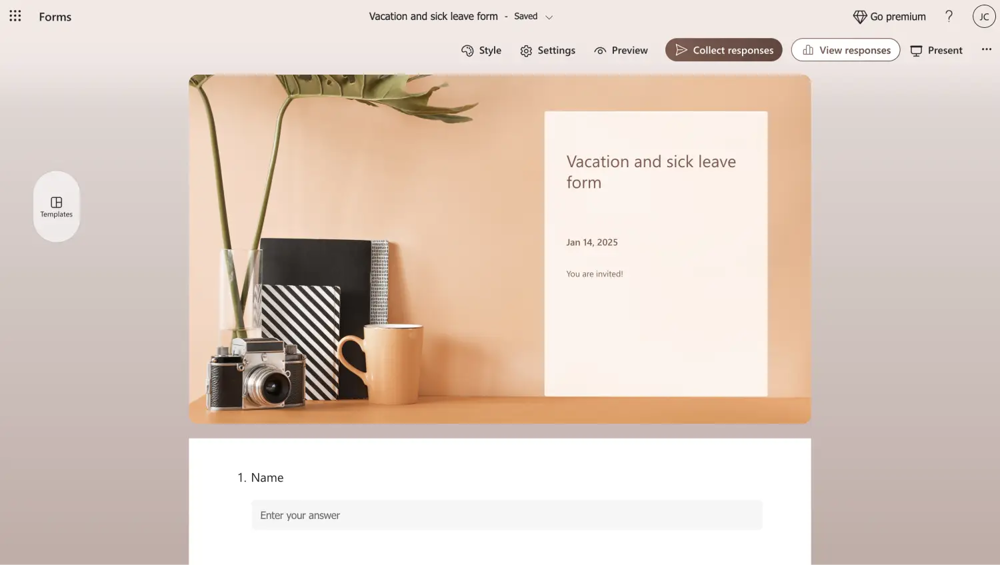Click the form name in header bar
Screen dimensions: 1000x565
click(x=433, y=17)
